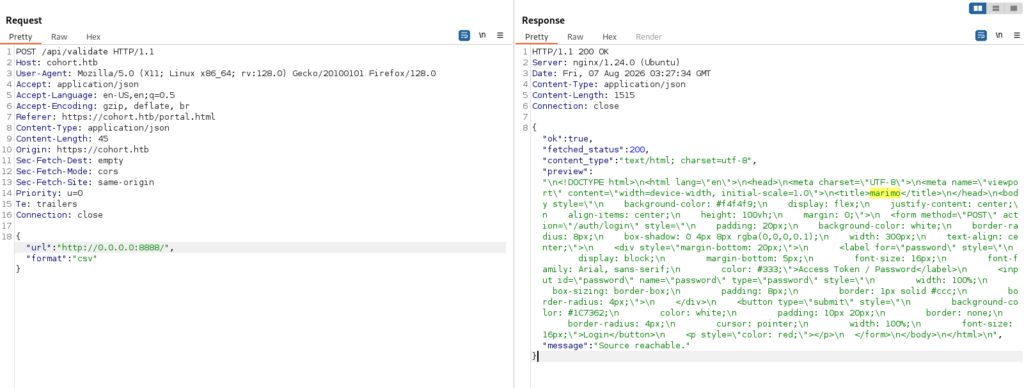Click the 'Request' panel heading

click(24, 20)
